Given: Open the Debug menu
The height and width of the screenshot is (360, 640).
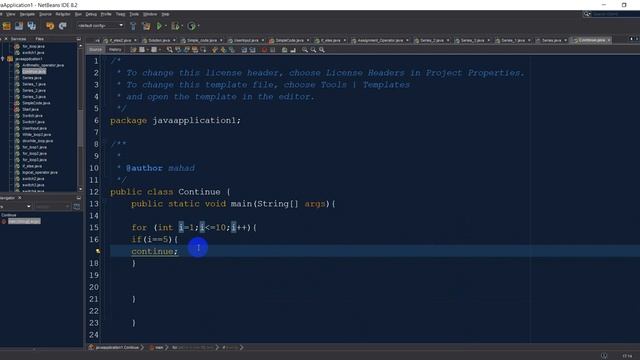Looking at the screenshot, I should click(x=91, y=14).
